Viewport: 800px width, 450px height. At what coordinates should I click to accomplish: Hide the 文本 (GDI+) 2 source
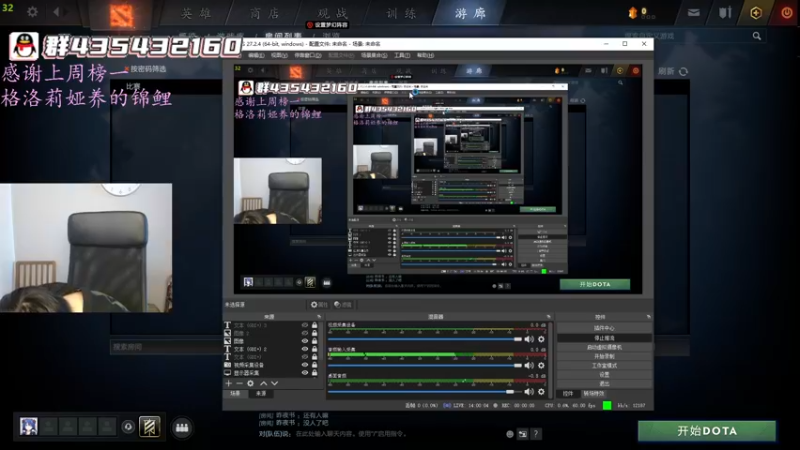click(x=305, y=349)
